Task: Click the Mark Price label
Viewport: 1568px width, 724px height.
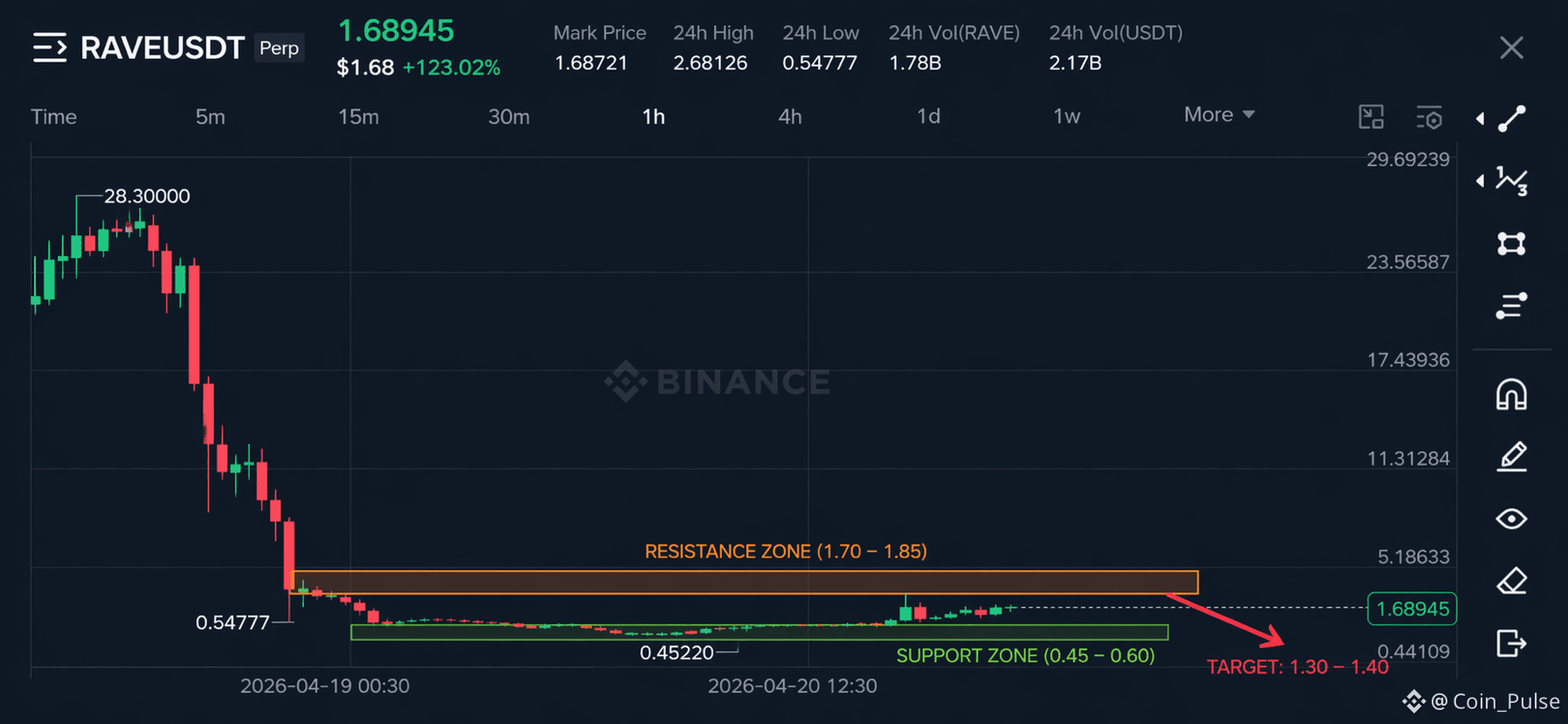Action: click(x=600, y=32)
